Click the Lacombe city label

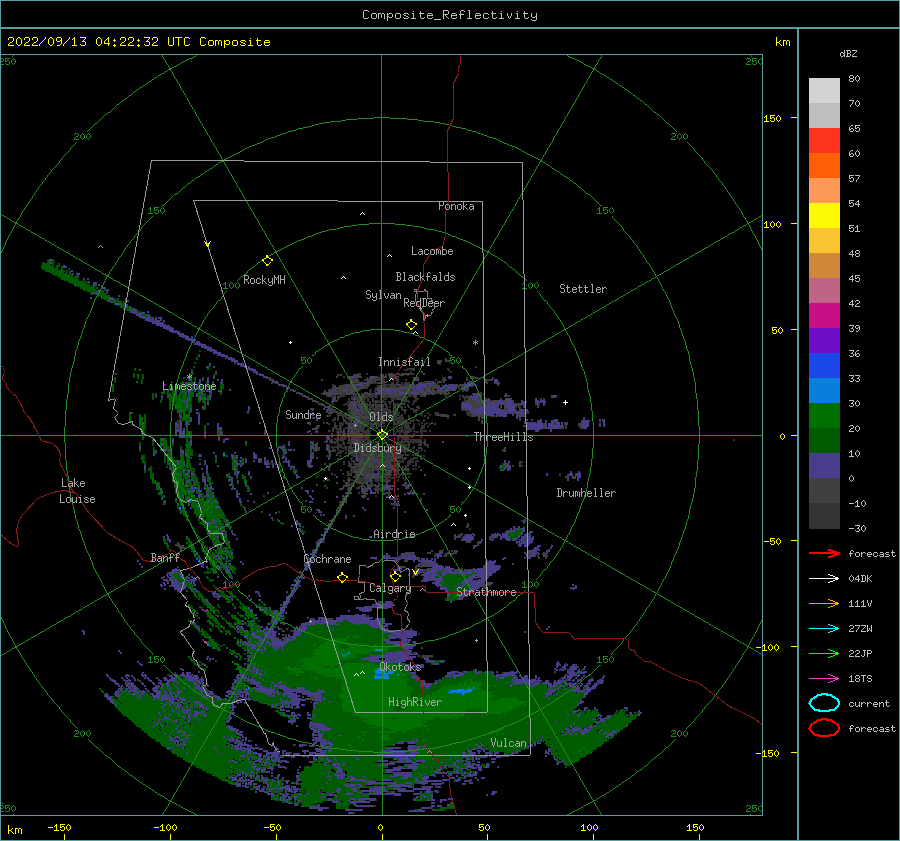432,251
